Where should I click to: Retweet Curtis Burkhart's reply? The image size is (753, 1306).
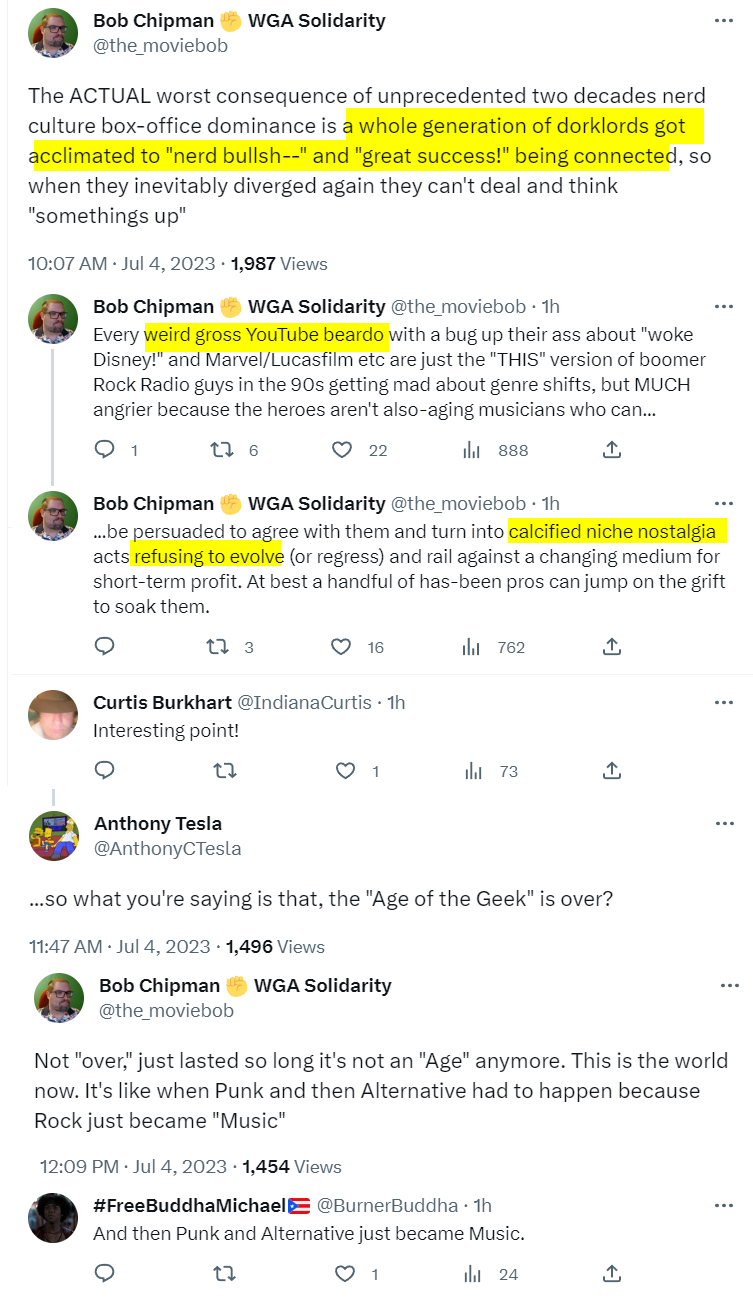[x=225, y=771]
